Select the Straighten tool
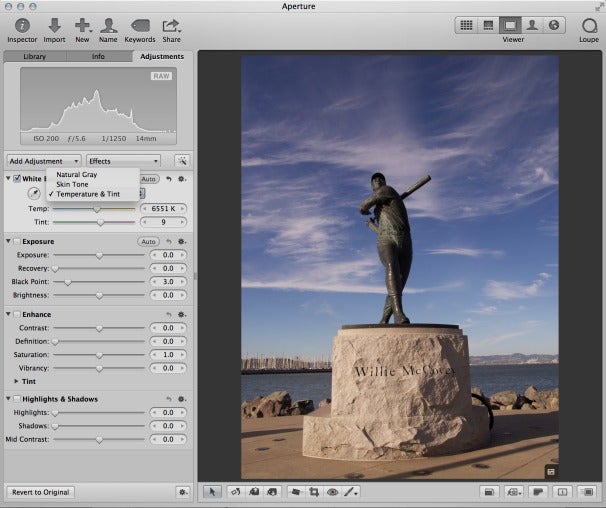The width and height of the screenshot is (606, 508). [296, 492]
